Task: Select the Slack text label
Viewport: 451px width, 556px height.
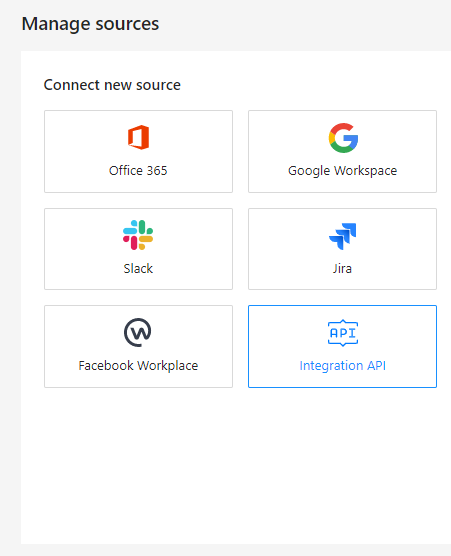Action: pos(138,268)
